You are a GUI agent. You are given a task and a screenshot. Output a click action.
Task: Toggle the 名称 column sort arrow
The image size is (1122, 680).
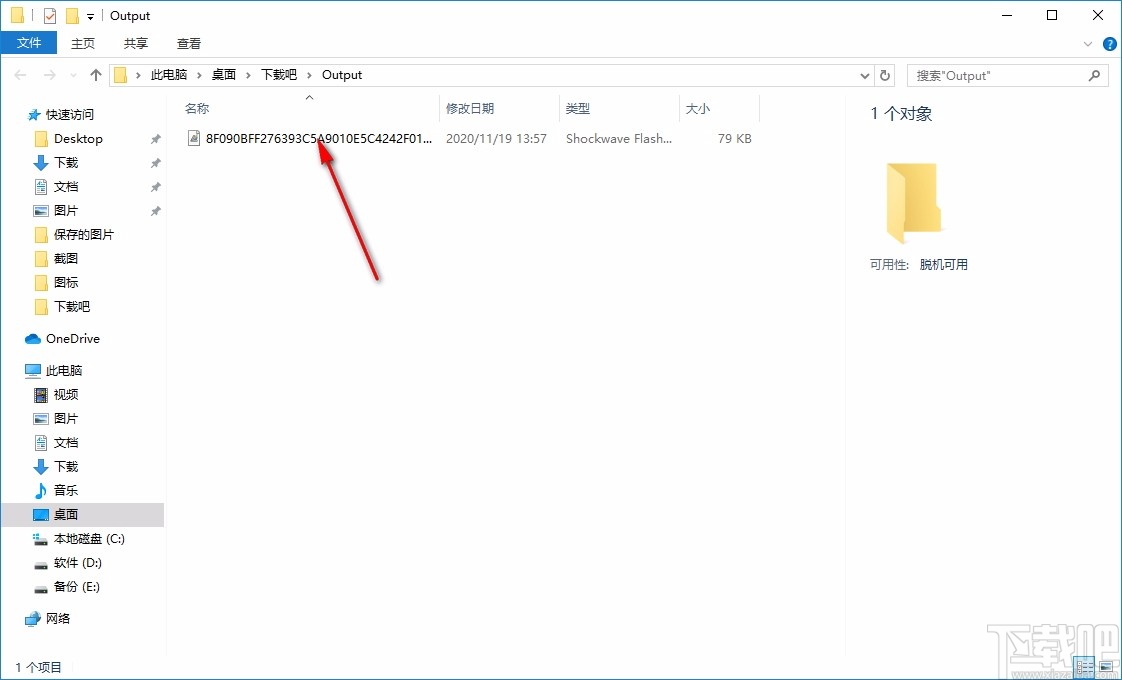[x=309, y=98]
